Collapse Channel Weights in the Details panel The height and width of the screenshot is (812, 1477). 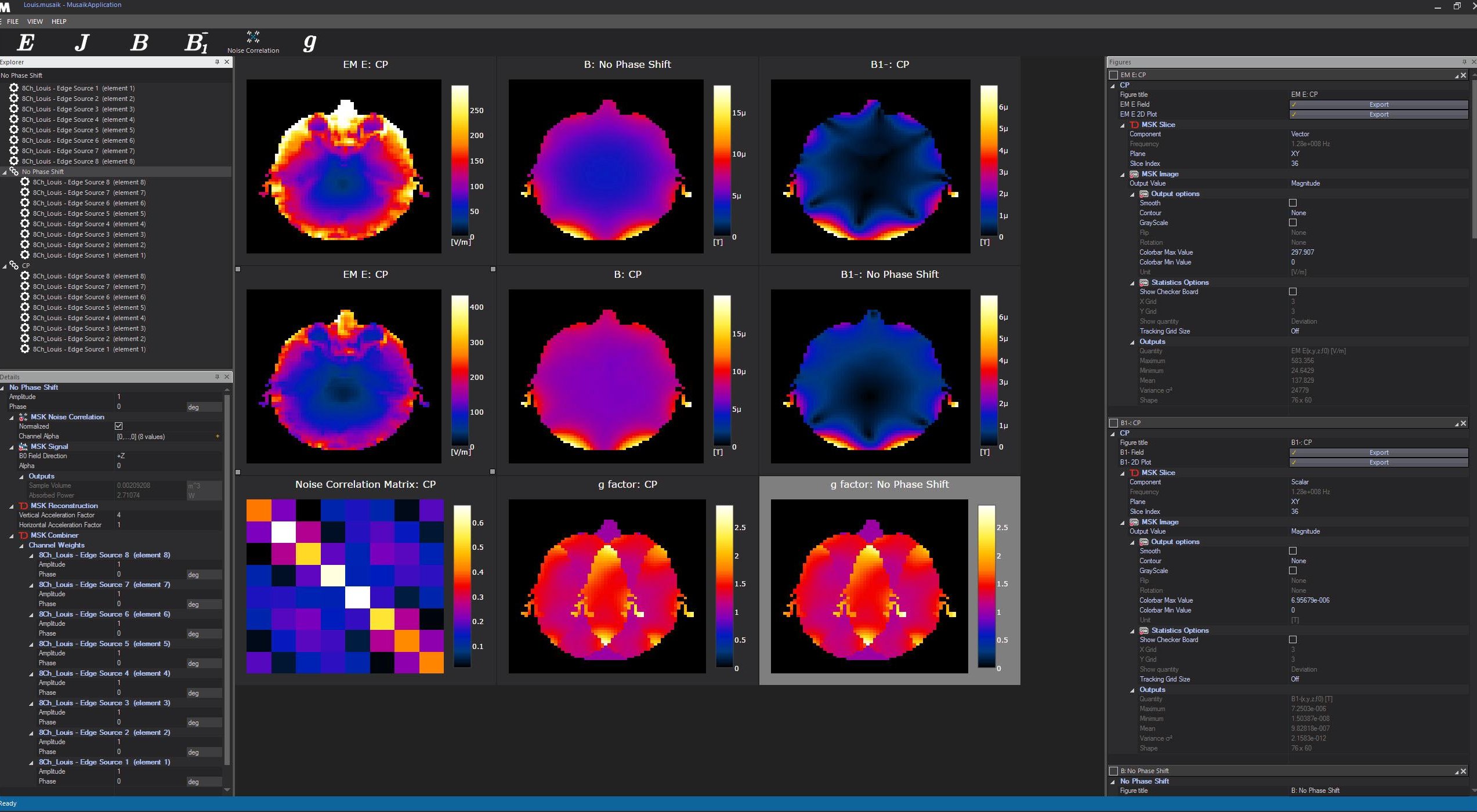pos(22,545)
